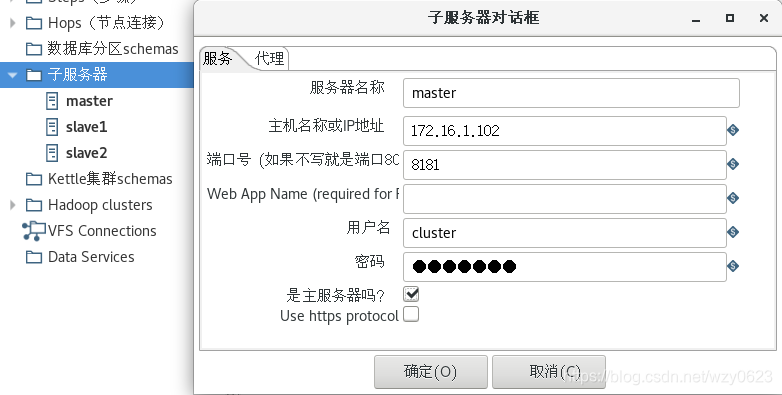The image size is (782, 395).
Task: Maximize the 子服务器对话框 dialog
Action: [730, 18]
